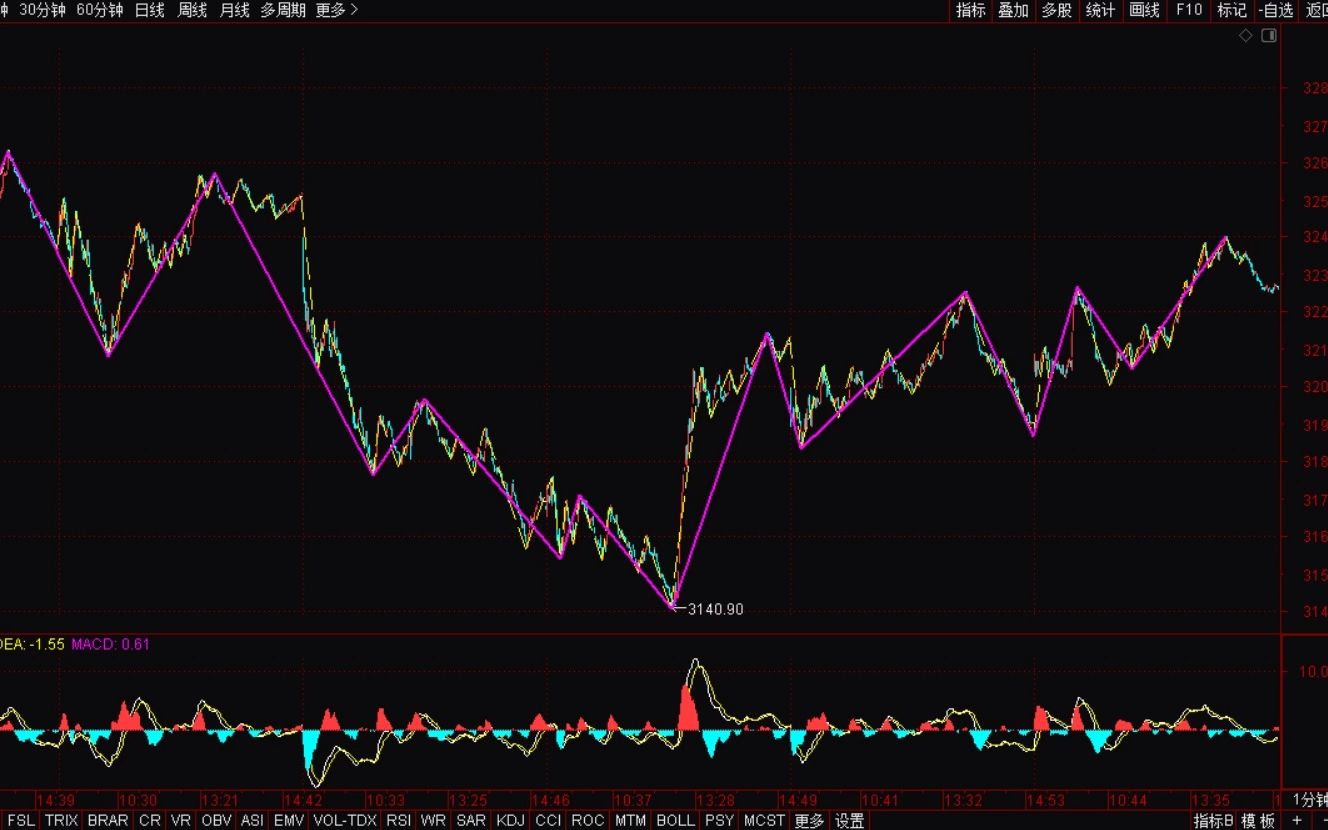Open the 指标 indicator menu
Image resolution: width=1328 pixels, height=830 pixels.
[970, 10]
